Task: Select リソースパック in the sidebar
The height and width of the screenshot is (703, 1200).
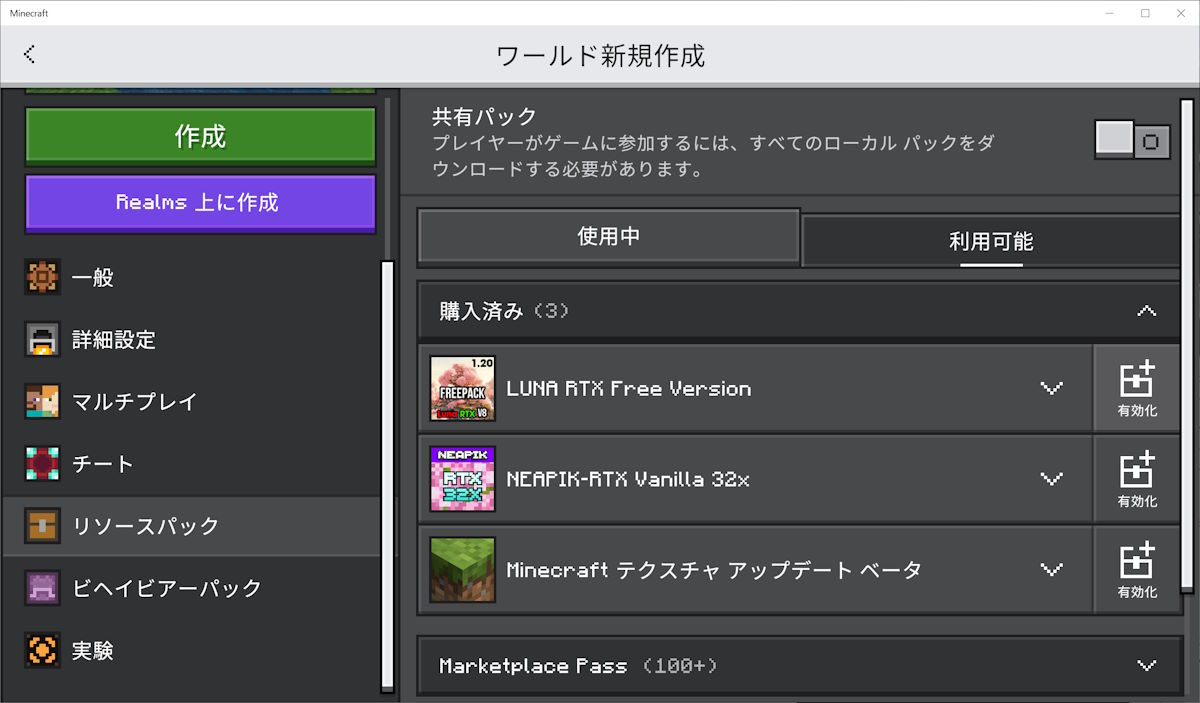Action: click(x=190, y=526)
